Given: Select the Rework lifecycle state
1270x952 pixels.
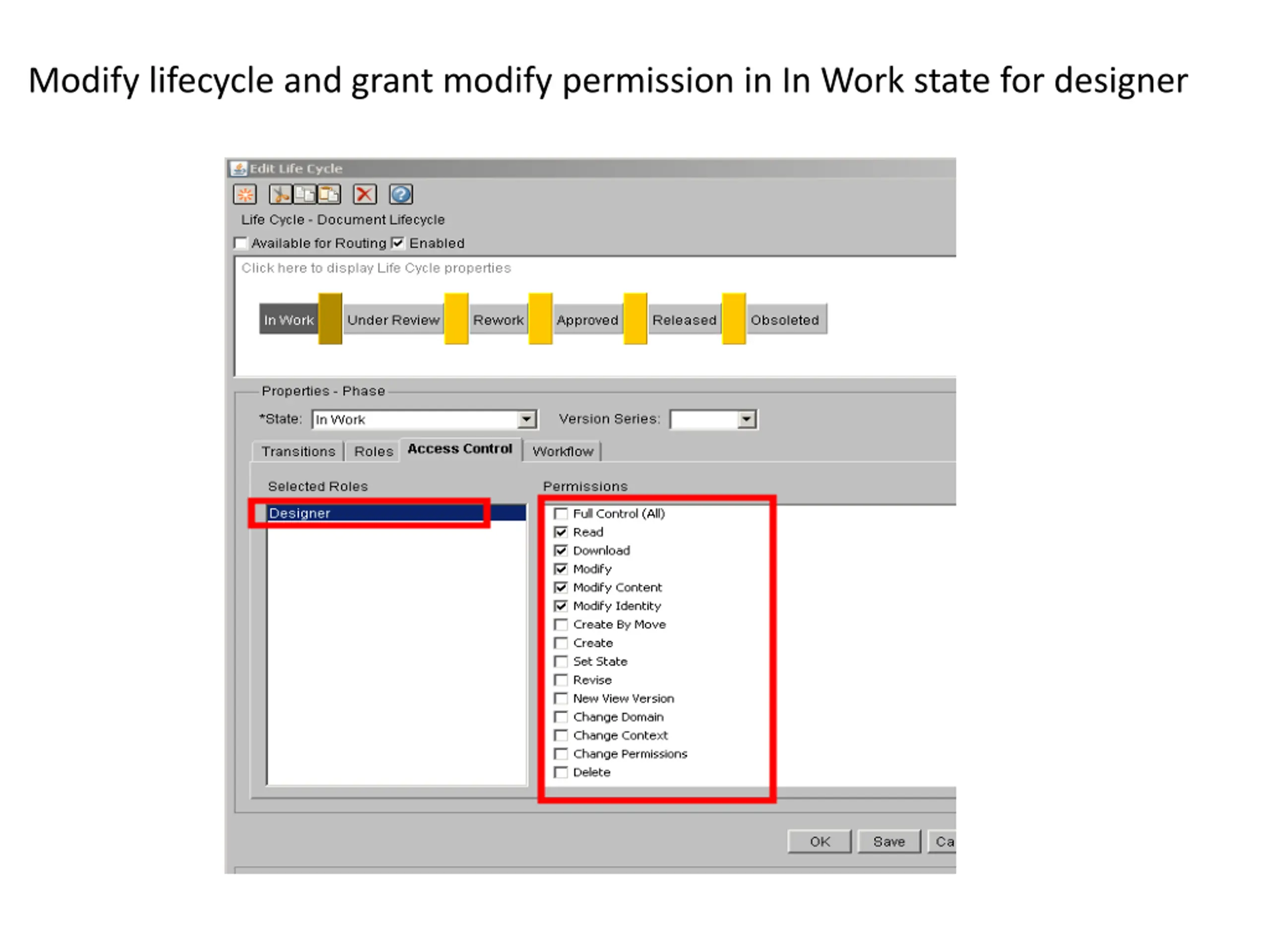Looking at the screenshot, I should tap(499, 320).
